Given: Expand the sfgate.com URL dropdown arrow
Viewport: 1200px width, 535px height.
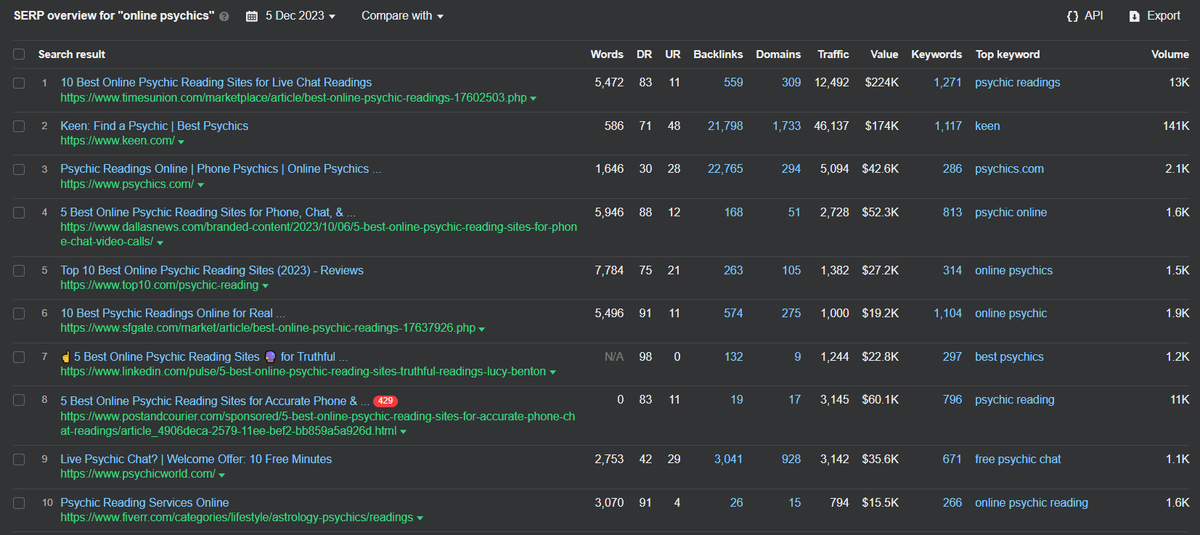Looking at the screenshot, I should coord(482,329).
